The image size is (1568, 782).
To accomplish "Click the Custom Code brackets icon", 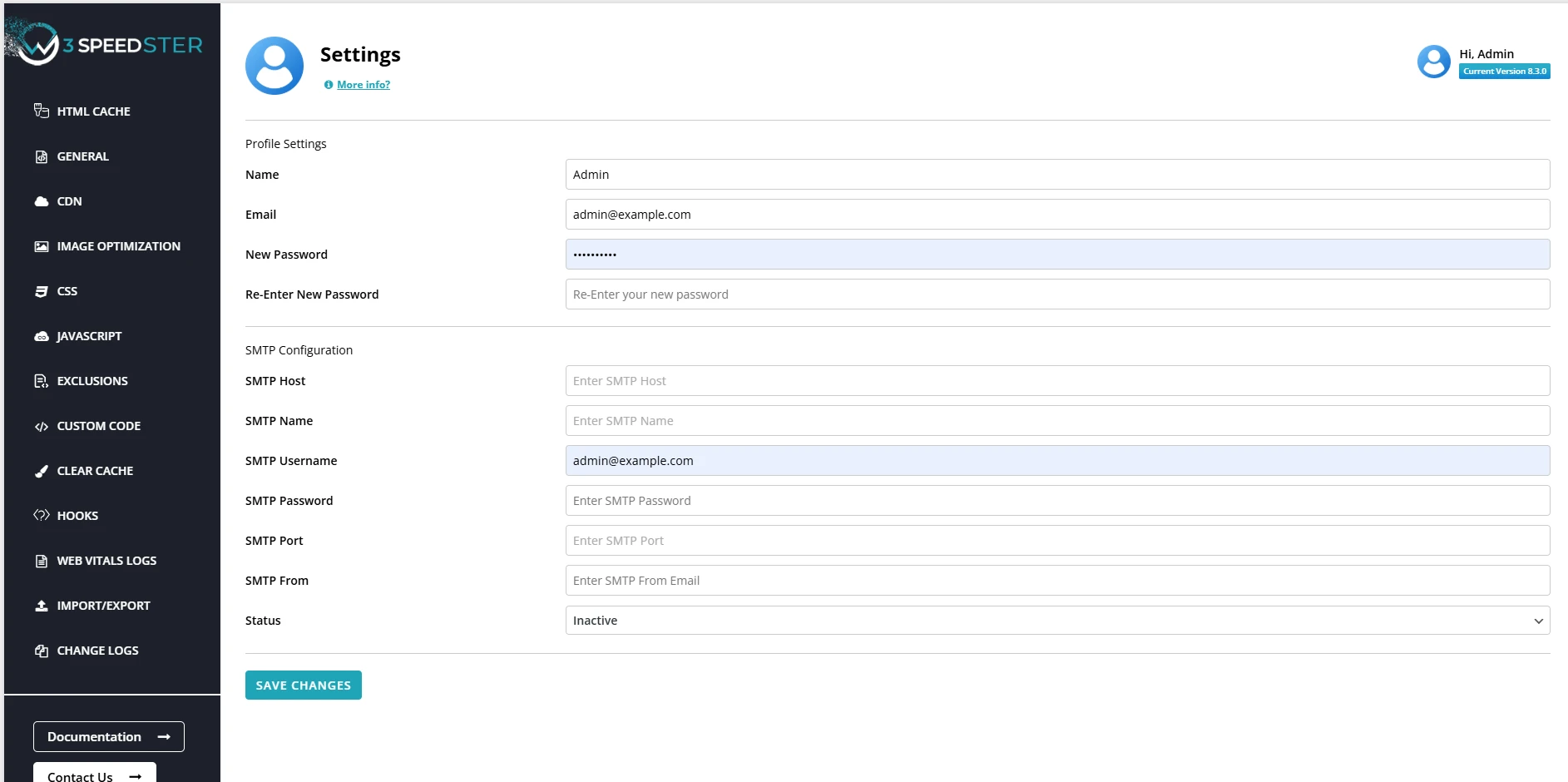I will [41, 426].
